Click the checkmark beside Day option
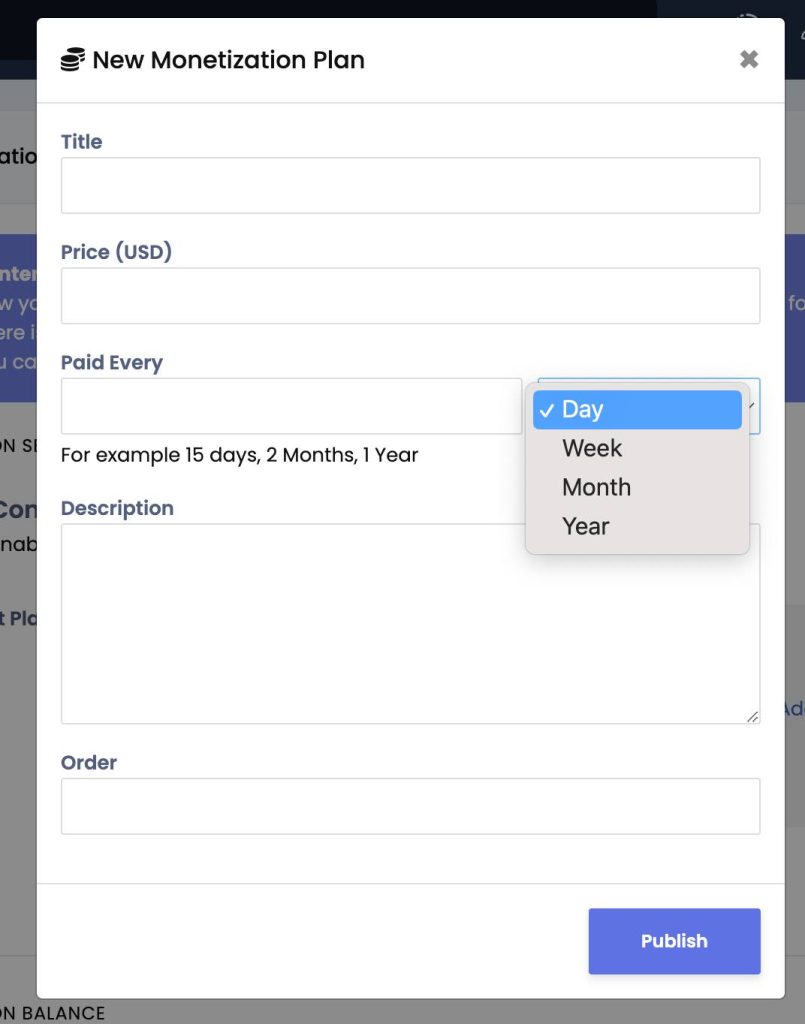The image size is (805, 1024). [547, 410]
